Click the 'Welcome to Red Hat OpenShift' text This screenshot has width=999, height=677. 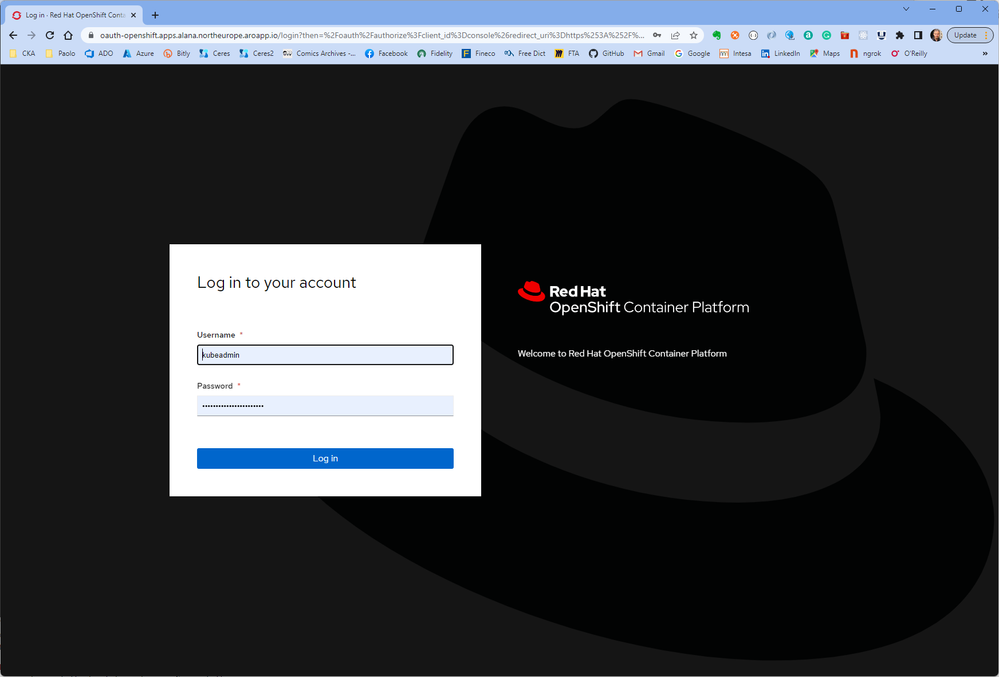(622, 353)
